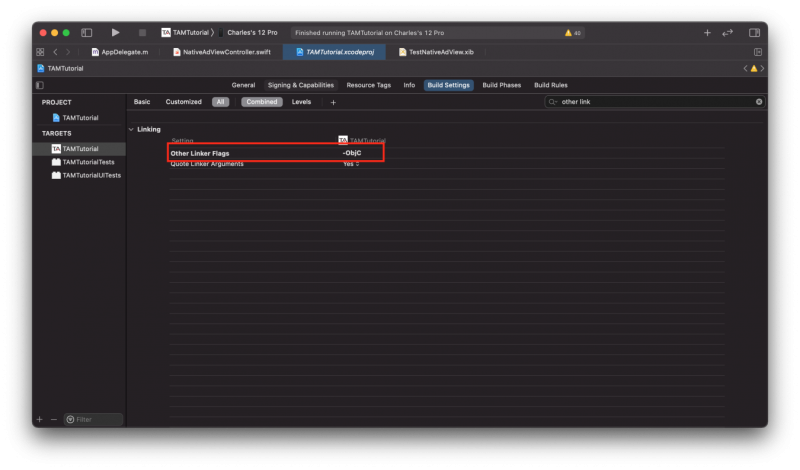The image size is (800, 470).
Task: Go forward with the right chevron in tab bar
Action: pyautogui.click(x=68, y=52)
